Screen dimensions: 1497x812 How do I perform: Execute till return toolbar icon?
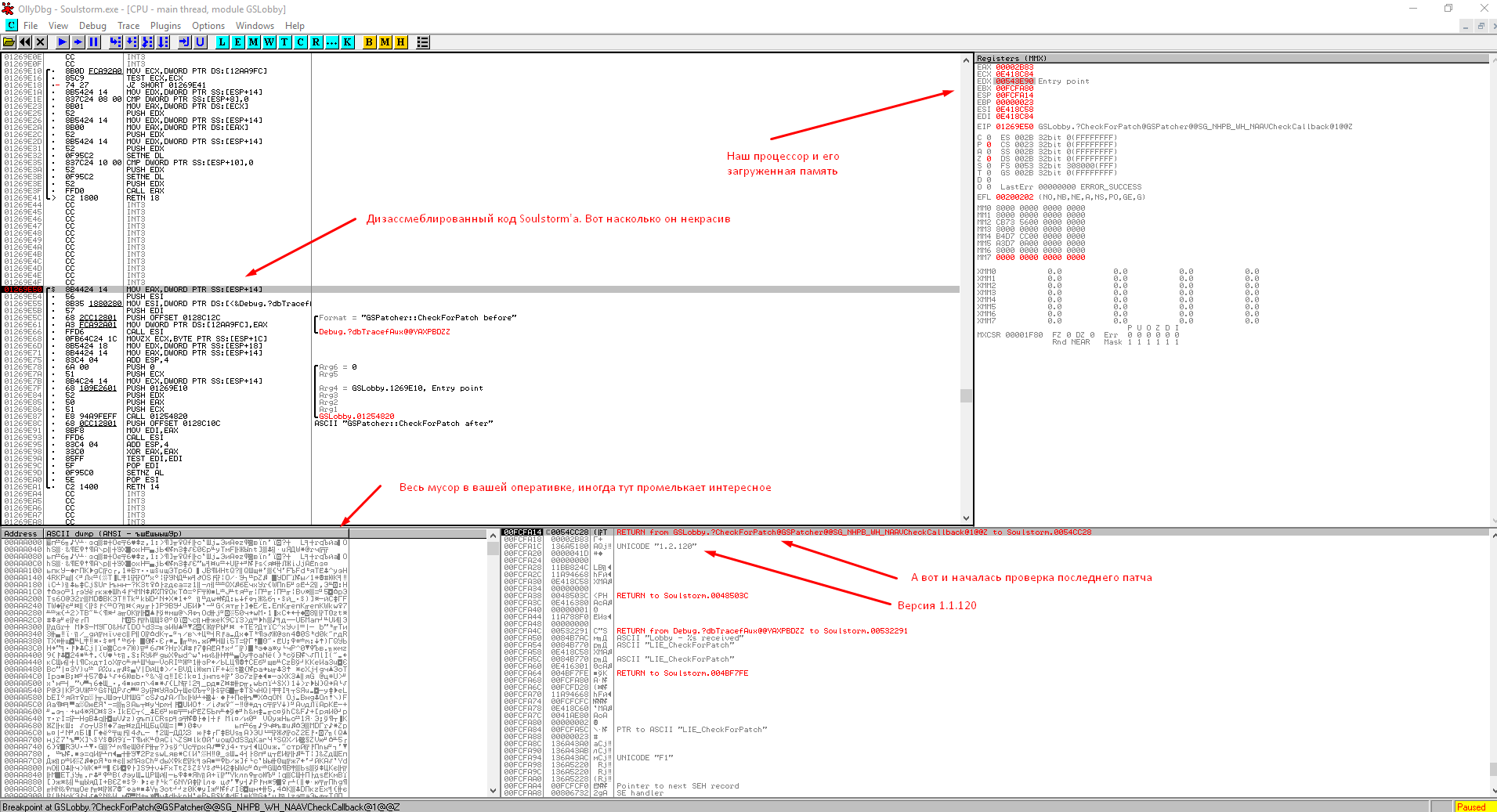(x=185, y=42)
